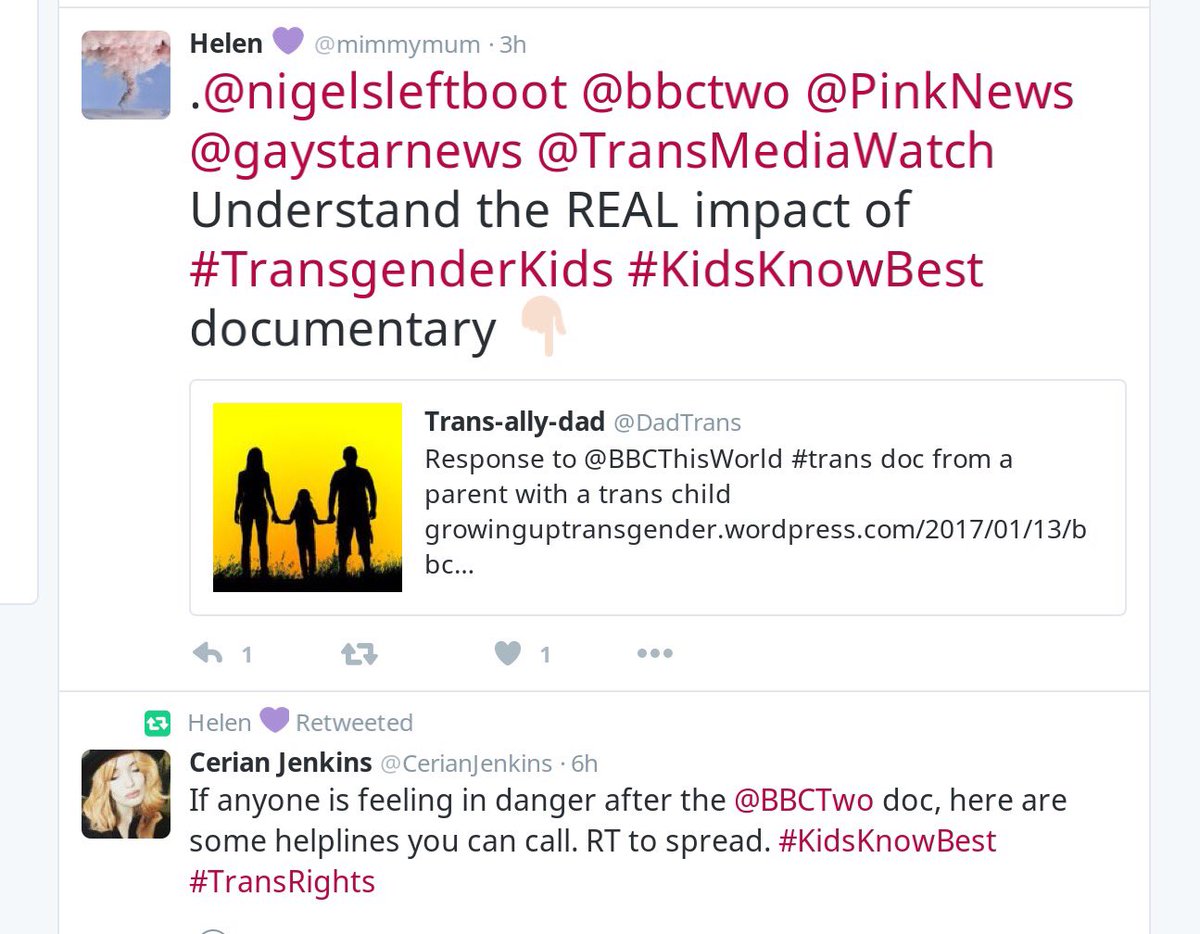Visit the @gaystarnews profile mention
1200x934 pixels.
click(x=356, y=151)
